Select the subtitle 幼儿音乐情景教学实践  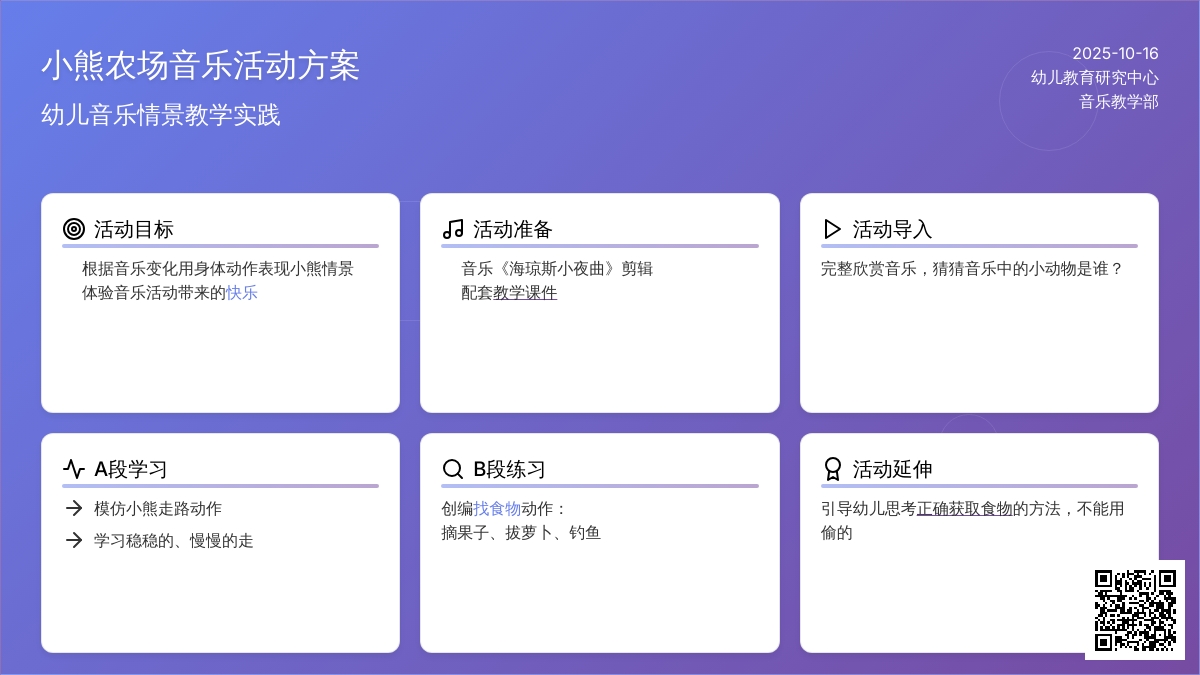tap(160, 115)
